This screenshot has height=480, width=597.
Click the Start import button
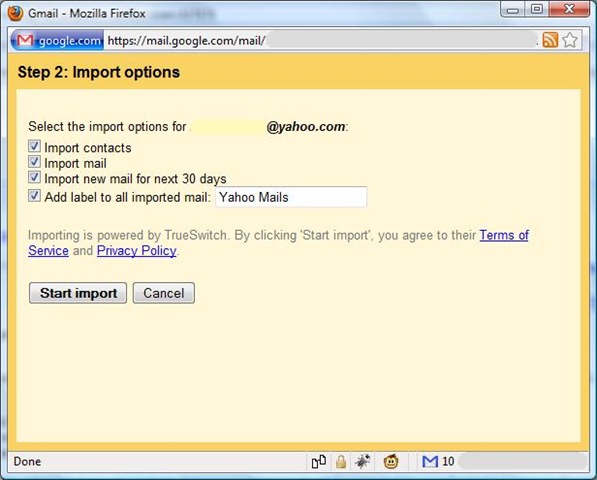click(78, 293)
